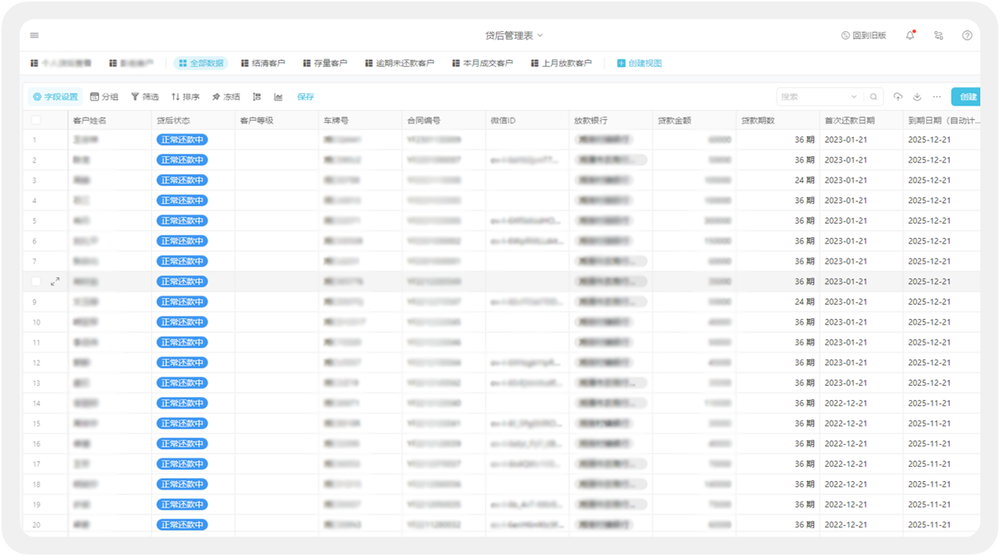
Task: Open the row height adjustment icon
Action: 257,97
